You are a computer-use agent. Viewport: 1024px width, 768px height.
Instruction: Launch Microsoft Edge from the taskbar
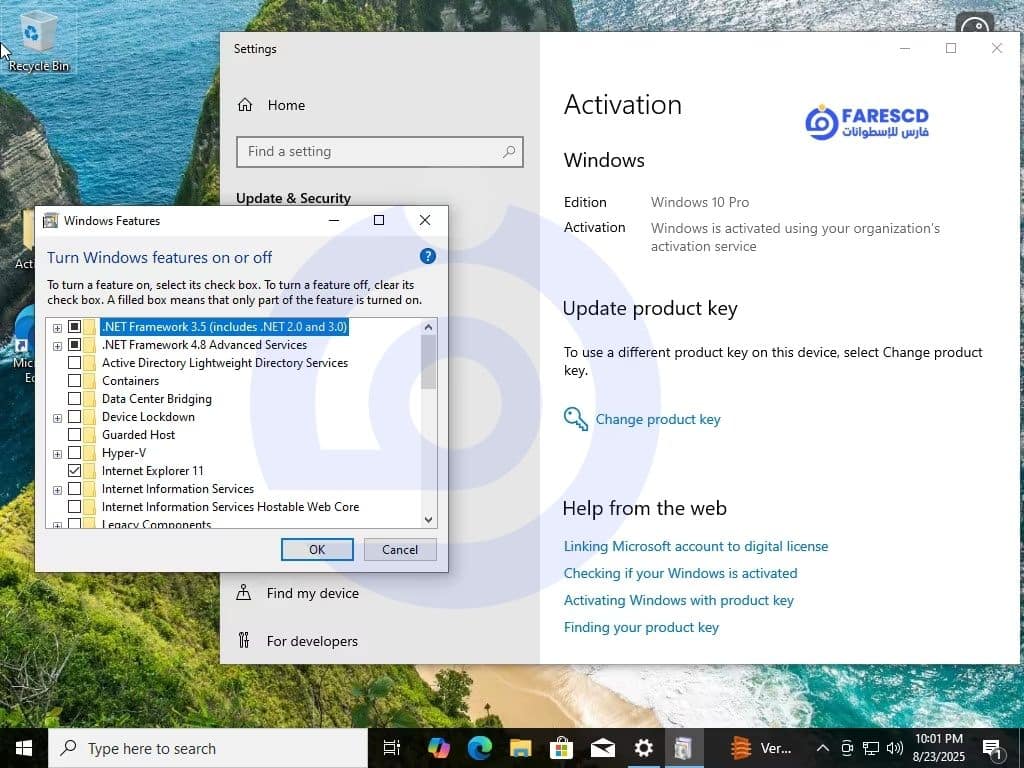tap(479, 748)
